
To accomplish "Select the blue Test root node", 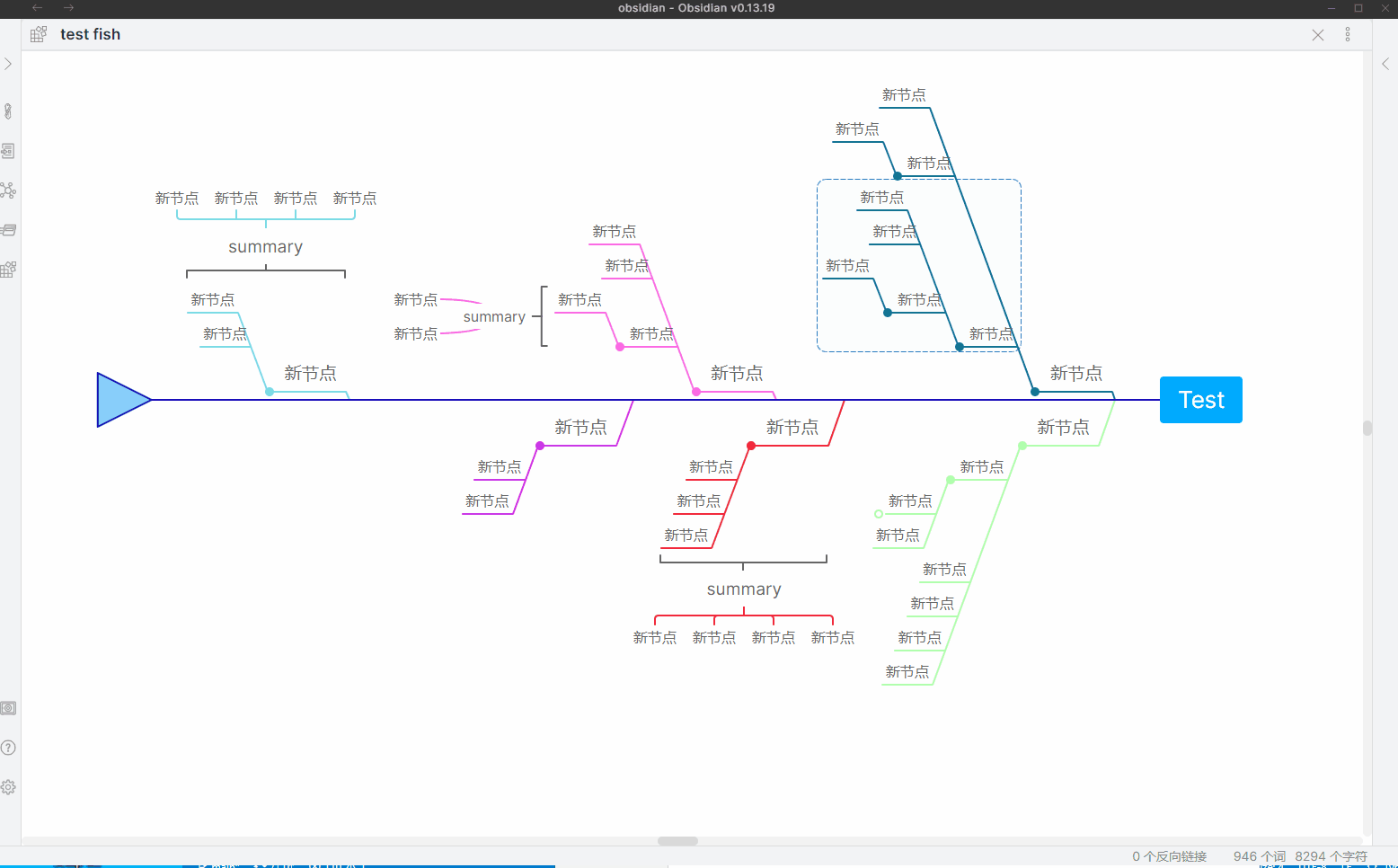I will coord(1201,400).
